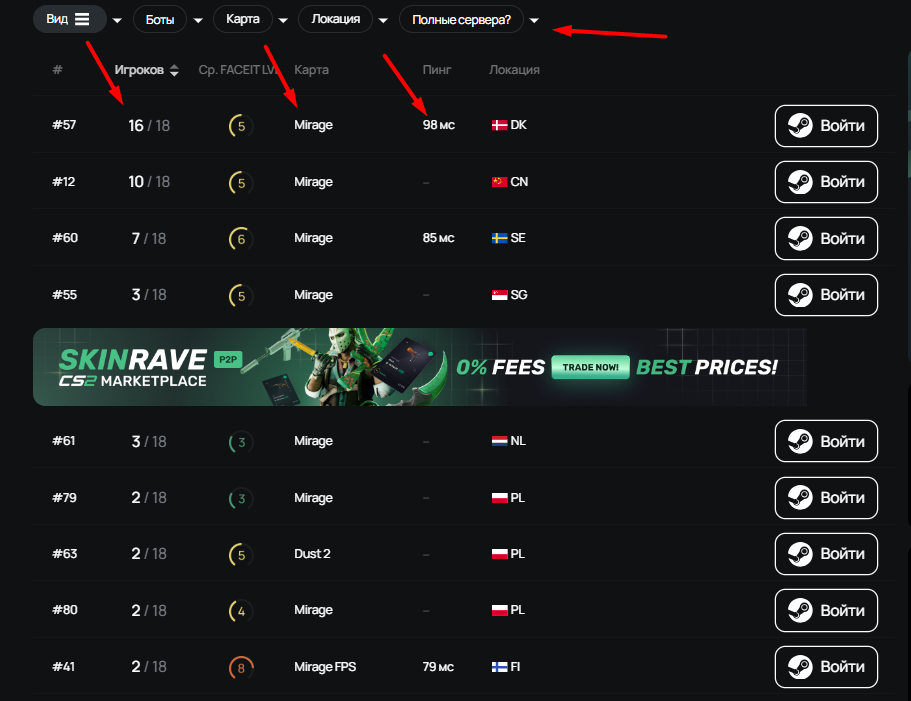The image size is (911, 701).
Task: Click the Denmark flag icon for server #57
Action: [499, 125]
